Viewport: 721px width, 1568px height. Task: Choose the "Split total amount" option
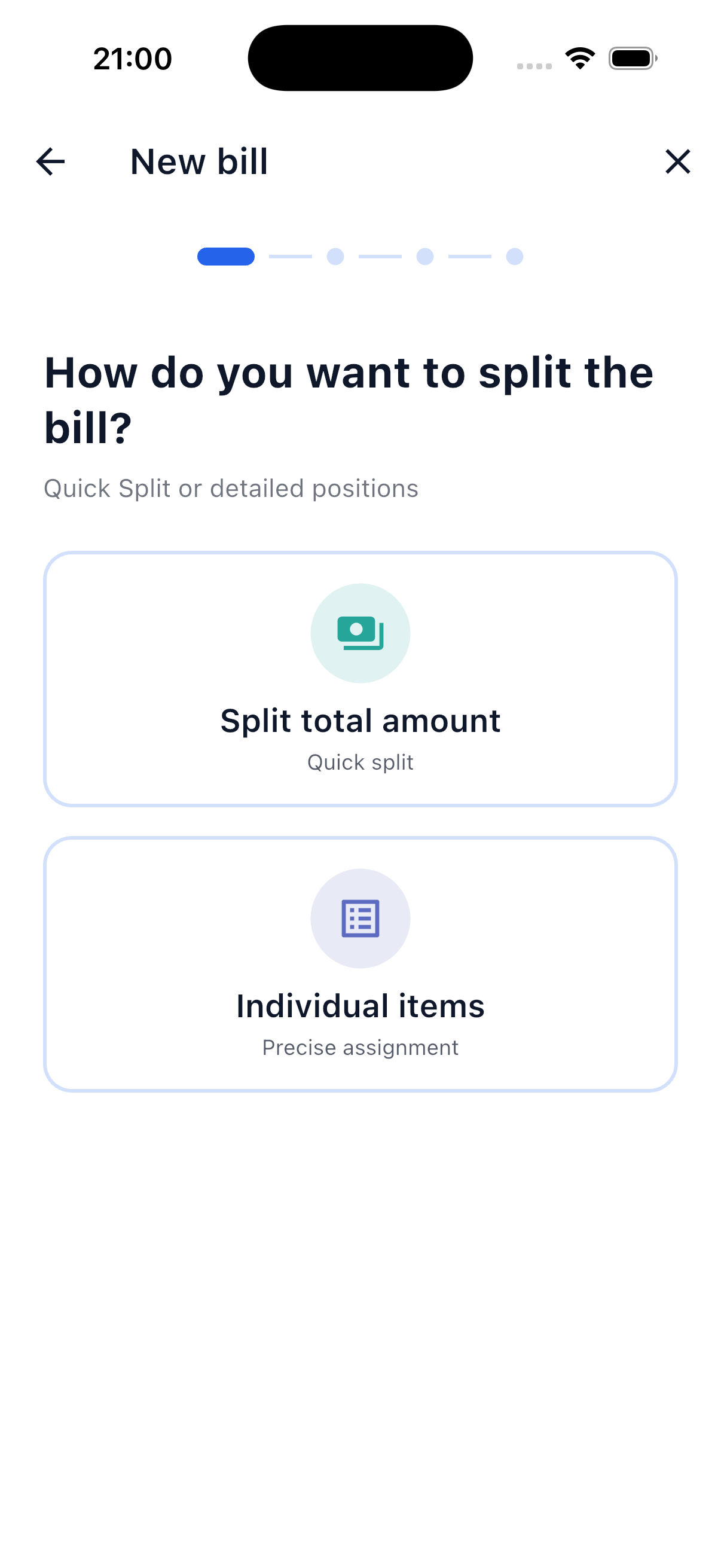coord(360,721)
